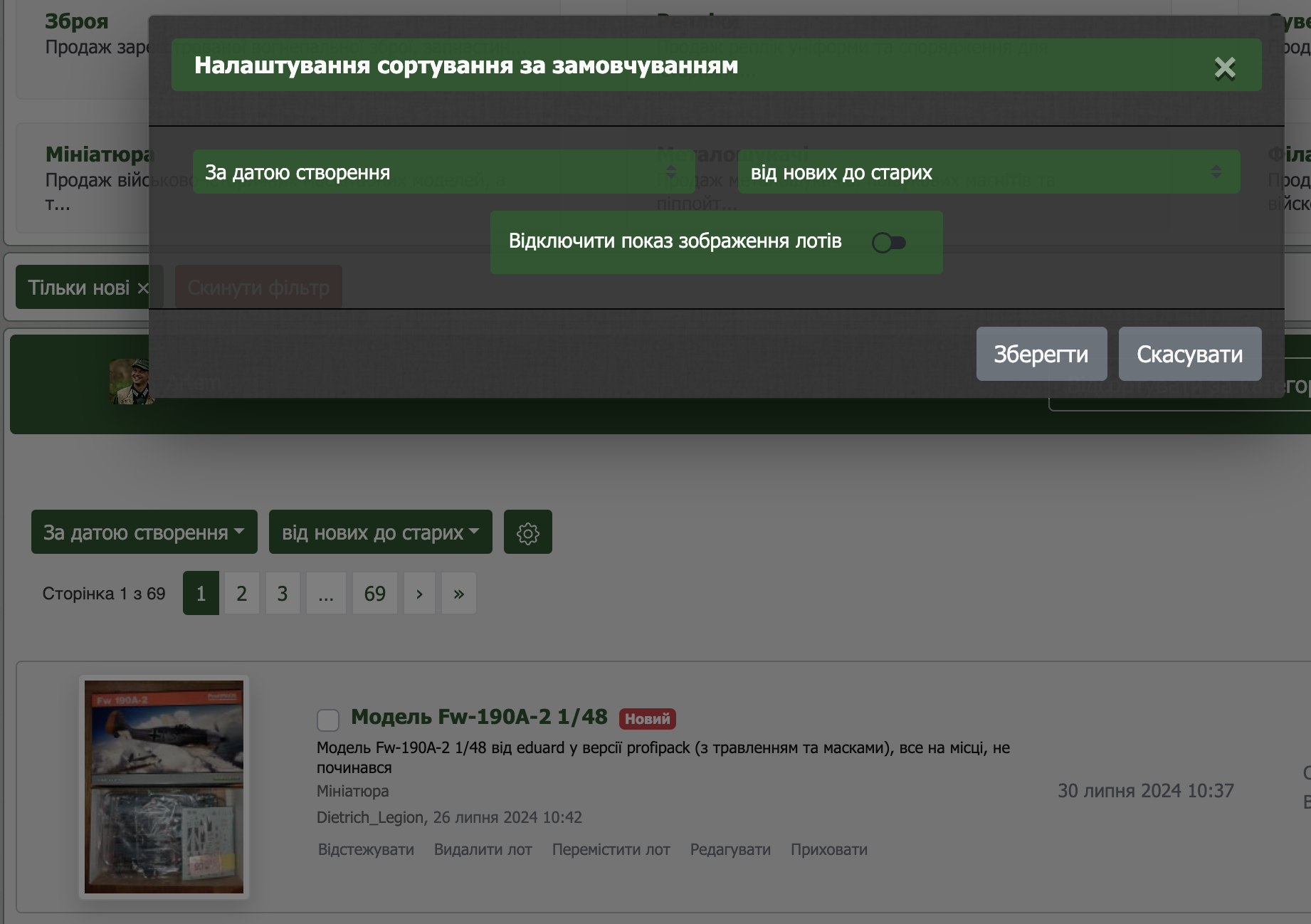Click the Редагувати link

(x=730, y=849)
